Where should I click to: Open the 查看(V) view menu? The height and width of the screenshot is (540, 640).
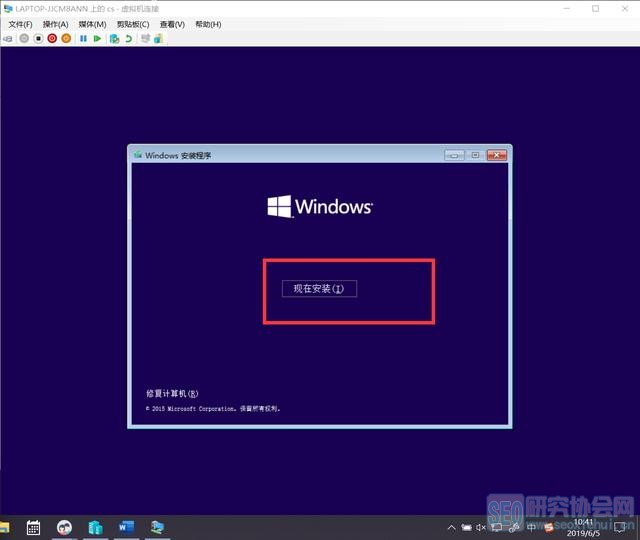click(172, 24)
